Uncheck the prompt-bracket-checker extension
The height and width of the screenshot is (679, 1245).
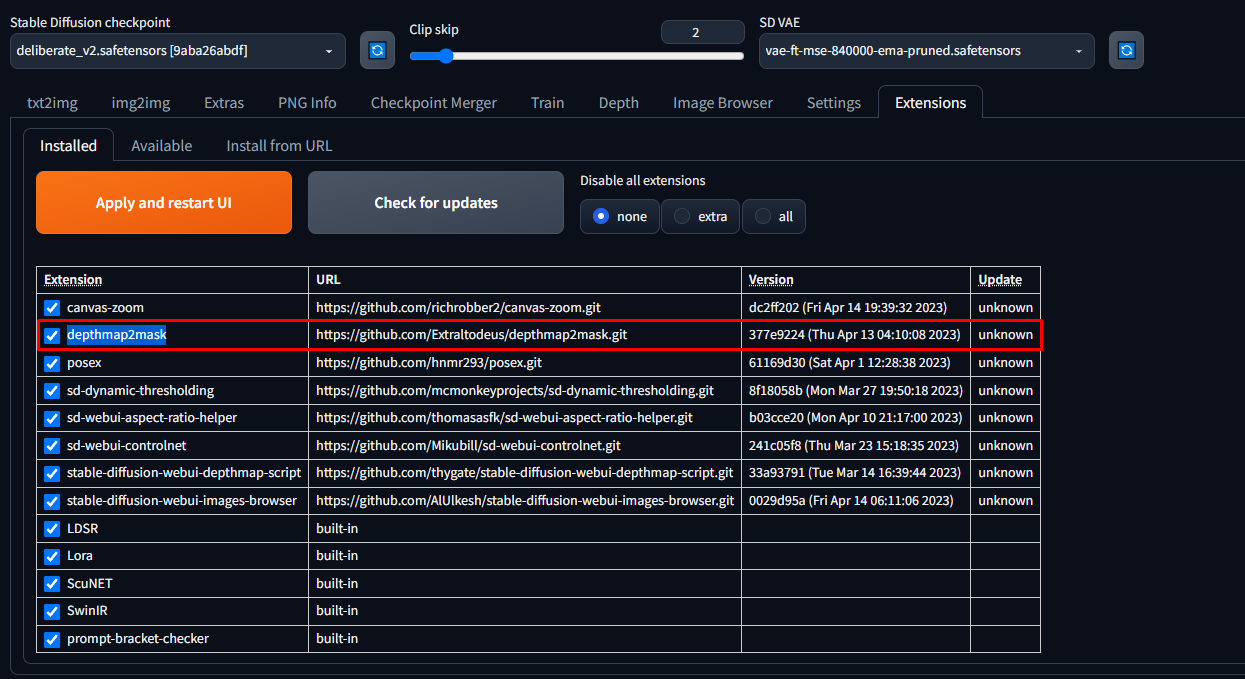52,639
